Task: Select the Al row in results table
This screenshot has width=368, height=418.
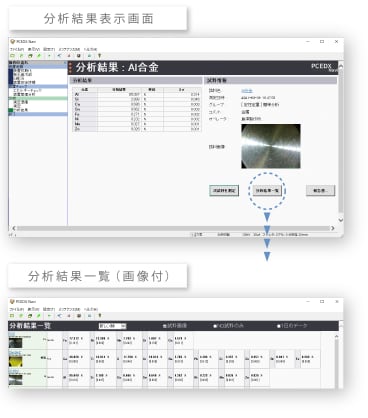Action: (137, 94)
